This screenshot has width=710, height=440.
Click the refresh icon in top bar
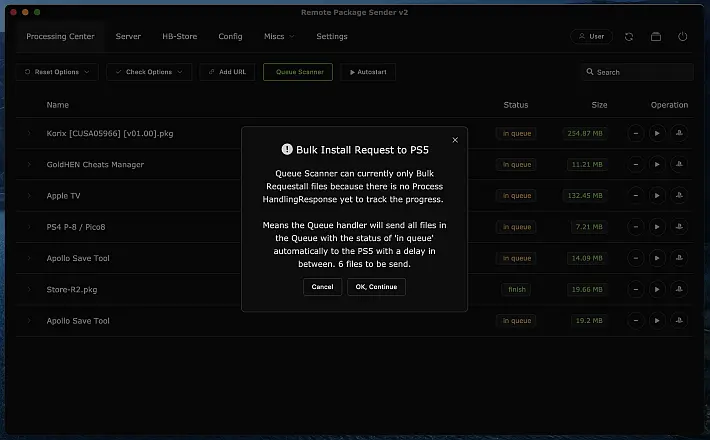click(x=629, y=37)
